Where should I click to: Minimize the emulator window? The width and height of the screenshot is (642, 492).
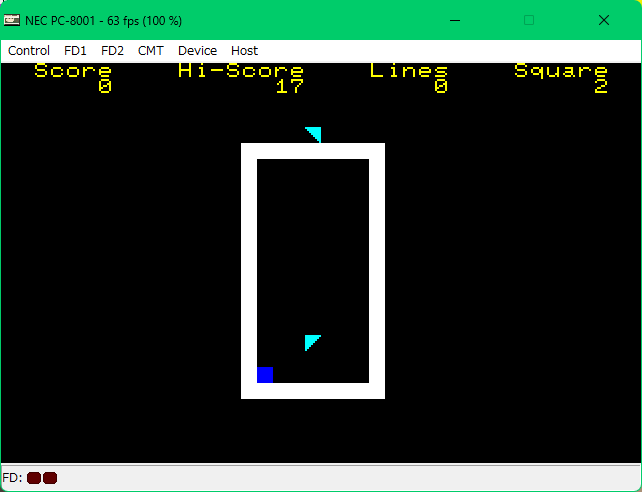[x=455, y=20]
